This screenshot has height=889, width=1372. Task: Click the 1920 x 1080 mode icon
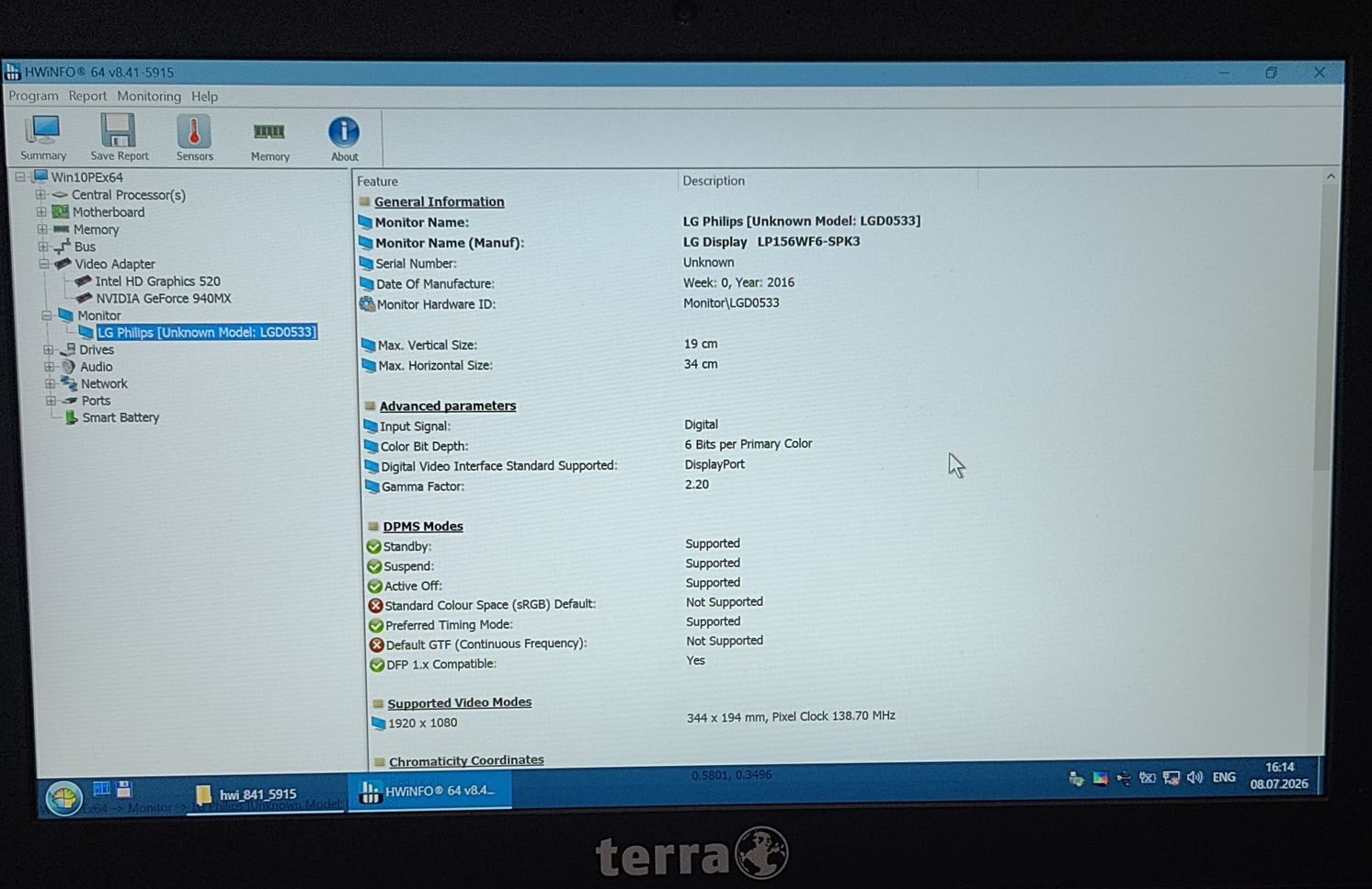point(378,724)
